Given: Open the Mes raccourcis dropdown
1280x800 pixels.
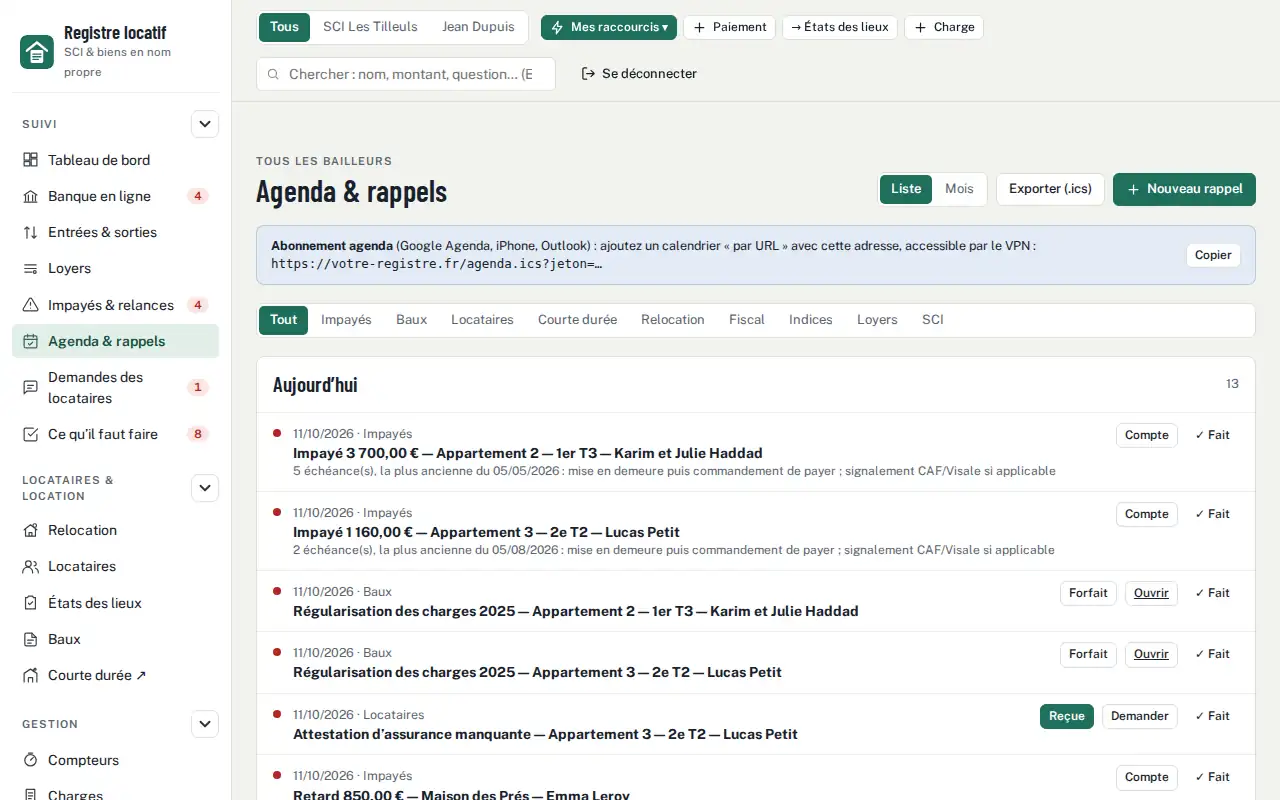Looking at the screenshot, I should tap(609, 27).
